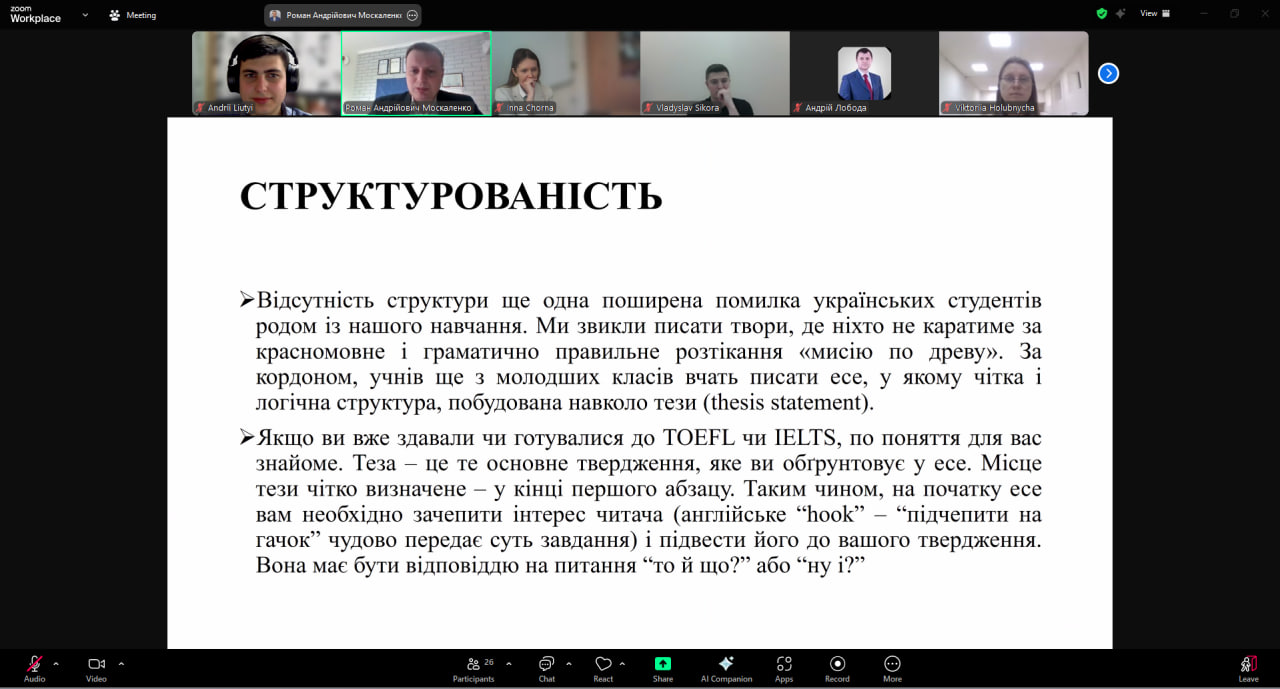
Task: Click the muted mic icon beside Inna Chorna
Action: point(499,107)
